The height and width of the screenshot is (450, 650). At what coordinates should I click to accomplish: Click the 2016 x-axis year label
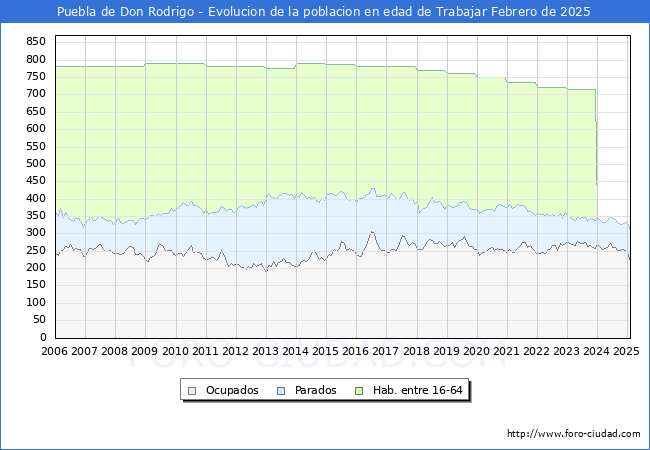click(x=355, y=351)
